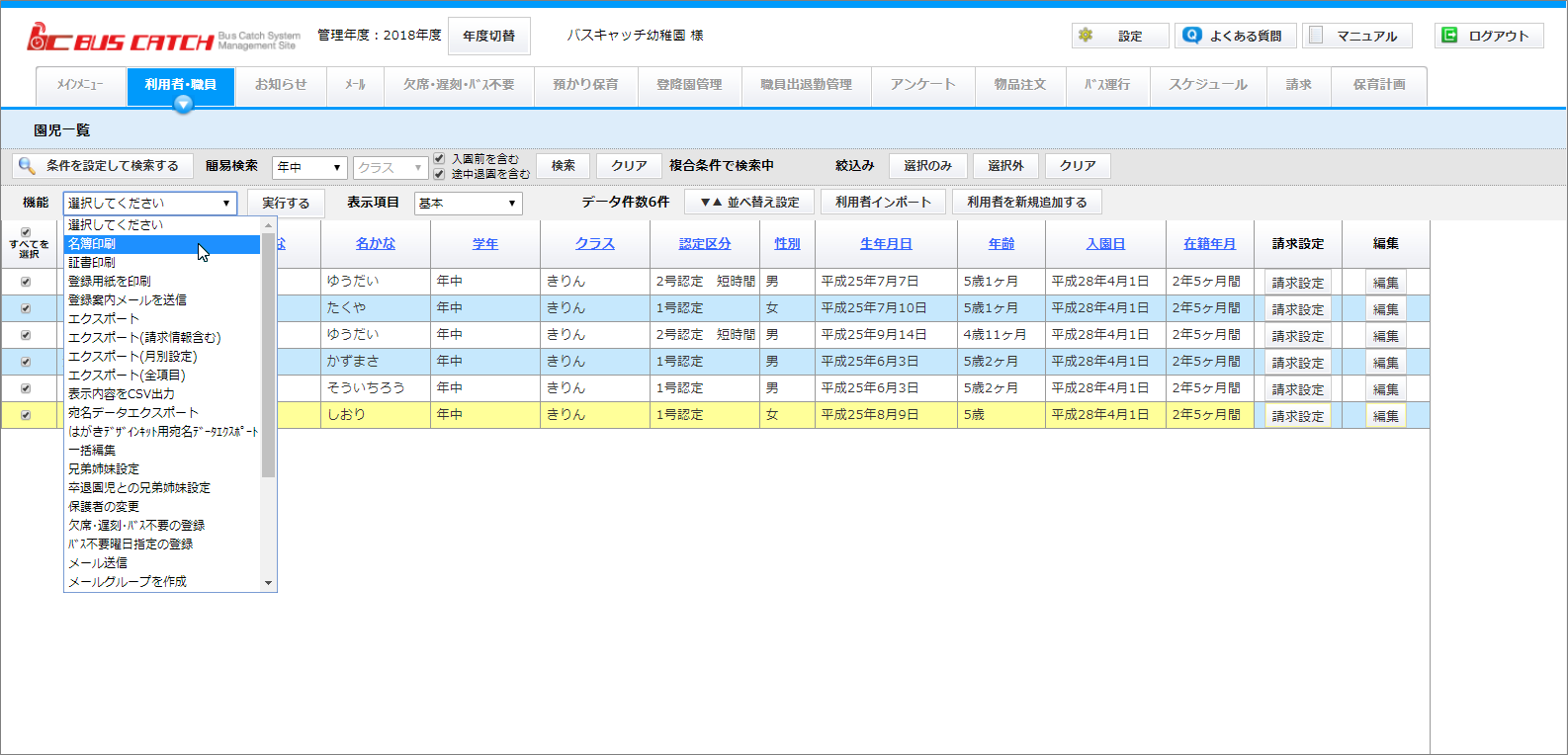The height and width of the screenshot is (755, 1568).
Task: Click the 実行する button
Action: pyautogui.click(x=286, y=203)
